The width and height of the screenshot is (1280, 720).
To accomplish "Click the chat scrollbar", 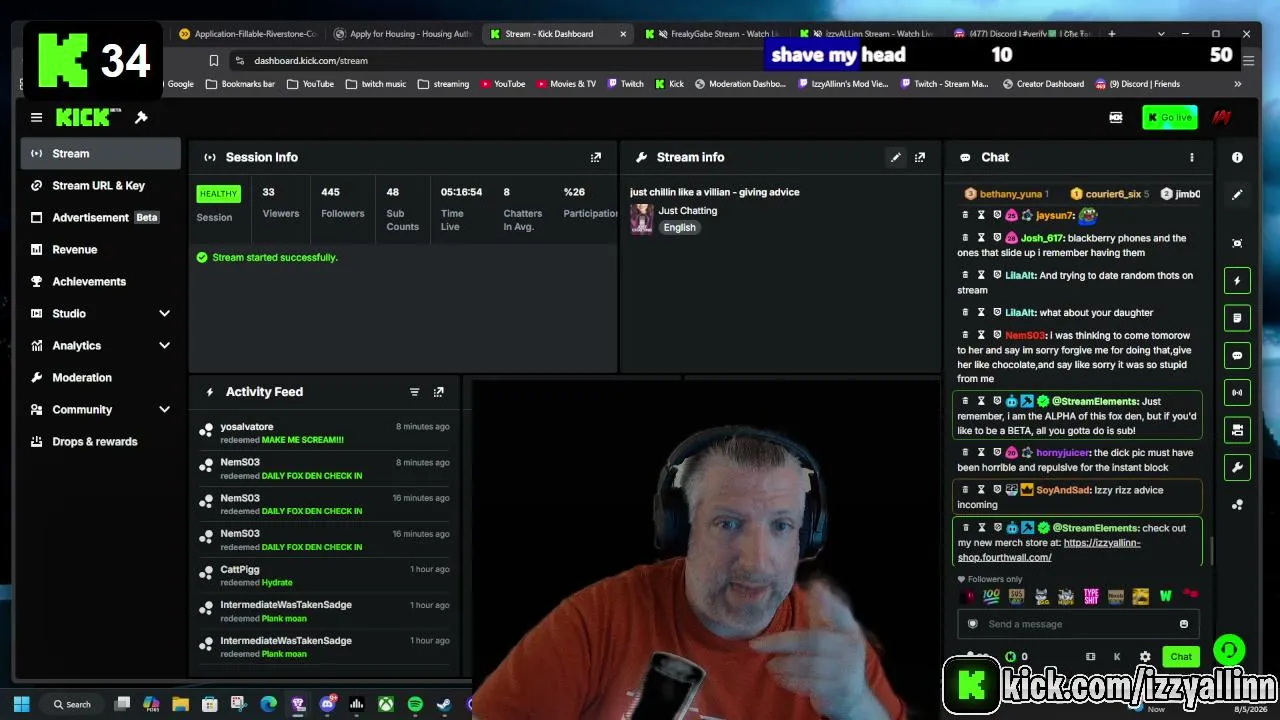I will coord(1212,550).
